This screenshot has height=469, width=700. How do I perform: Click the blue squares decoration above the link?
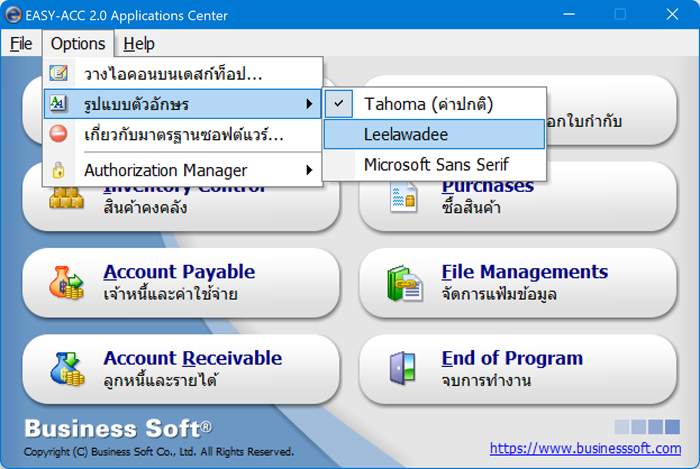tap(647, 426)
